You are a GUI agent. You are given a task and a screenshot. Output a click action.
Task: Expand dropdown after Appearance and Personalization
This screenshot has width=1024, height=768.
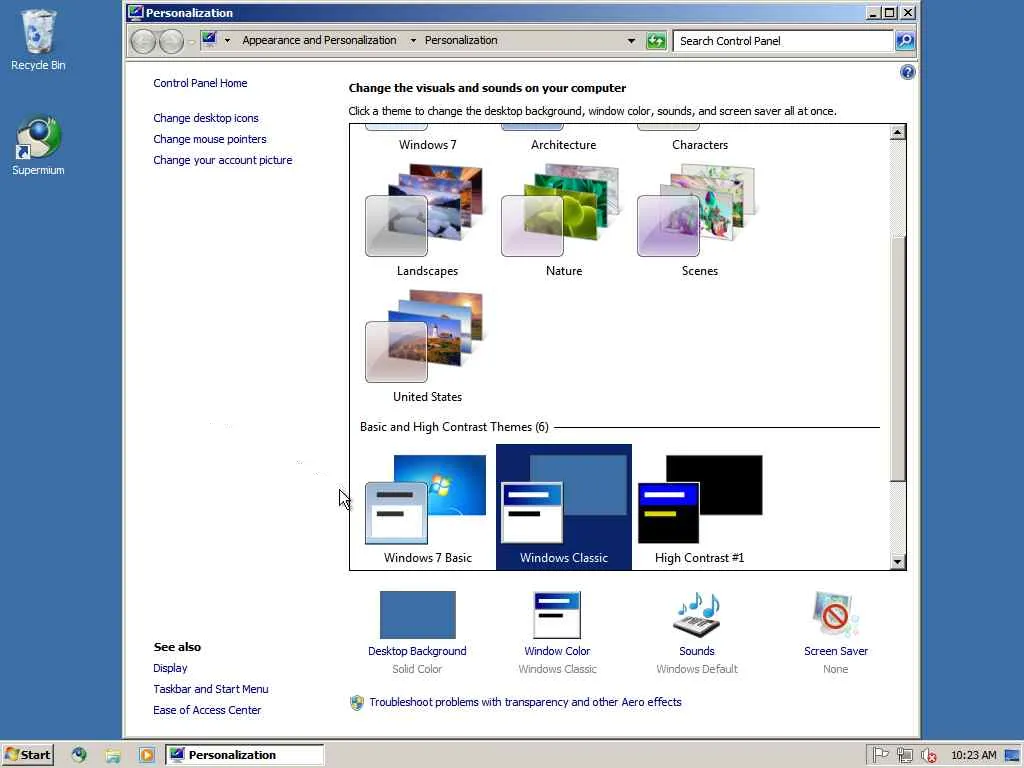(413, 40)
